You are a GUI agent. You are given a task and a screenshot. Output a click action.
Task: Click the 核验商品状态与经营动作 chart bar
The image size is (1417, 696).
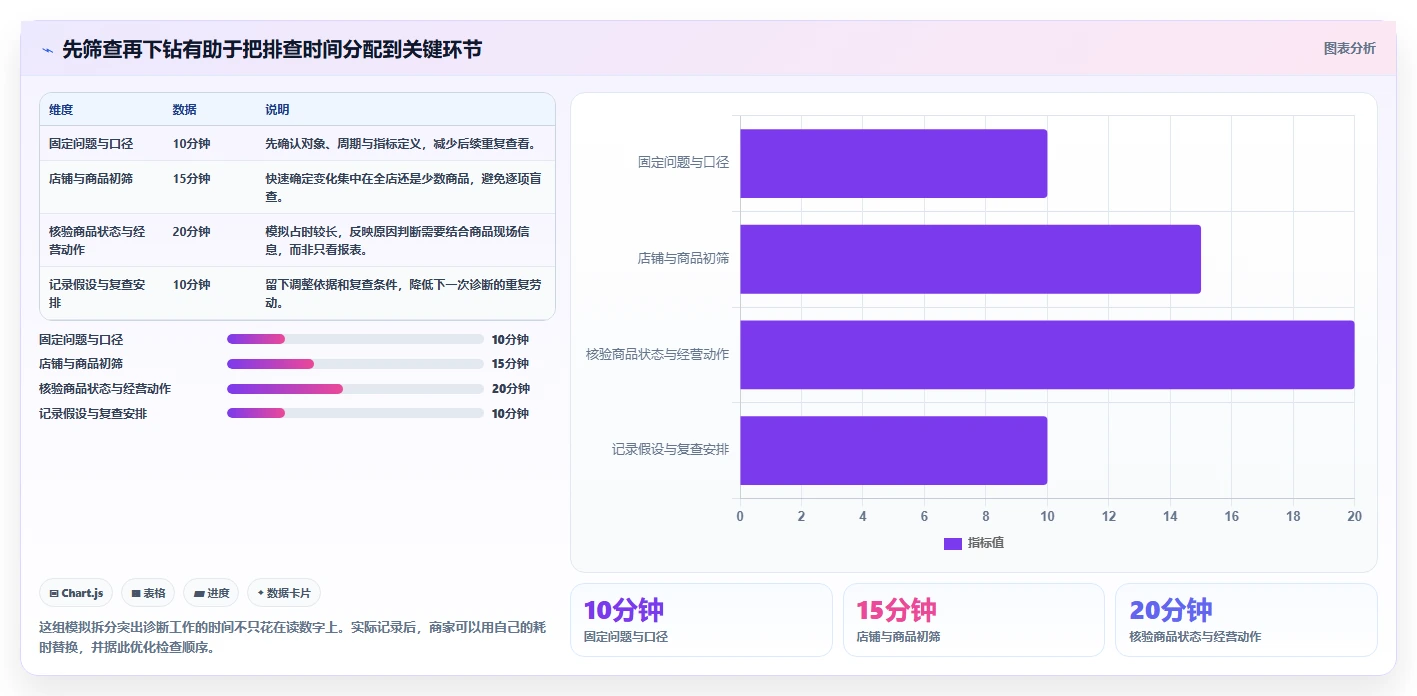pyautogui.click(x=1047, y=355)
